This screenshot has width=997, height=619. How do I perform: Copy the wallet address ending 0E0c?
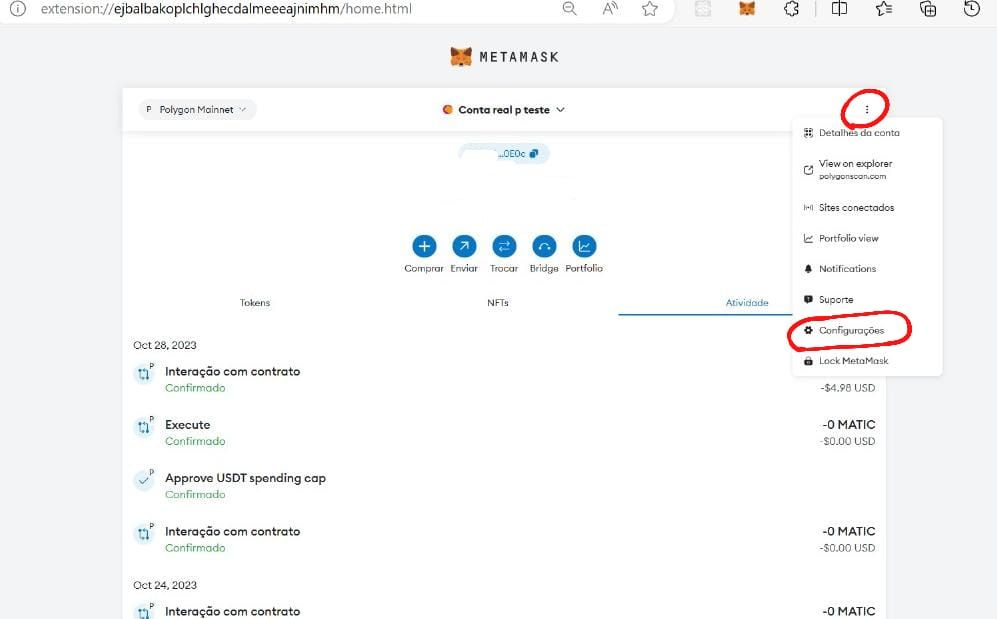[x=533, y=153]
